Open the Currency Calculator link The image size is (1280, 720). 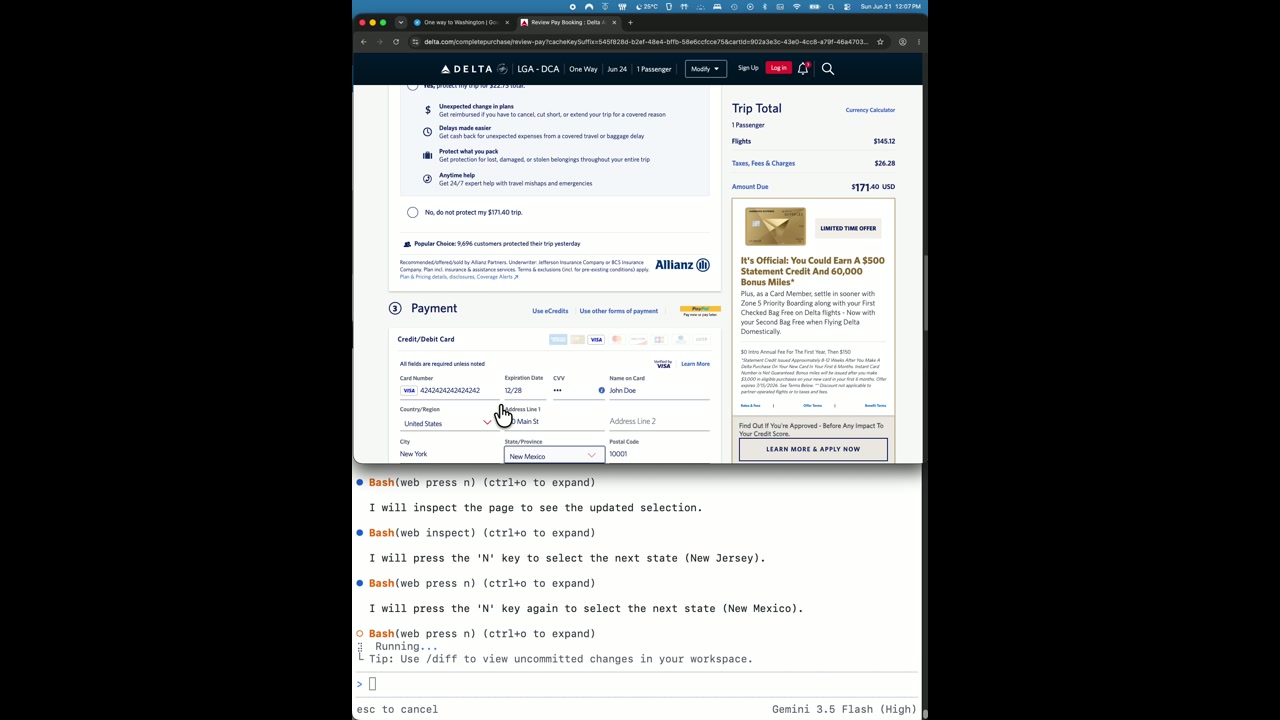[870, 110]
